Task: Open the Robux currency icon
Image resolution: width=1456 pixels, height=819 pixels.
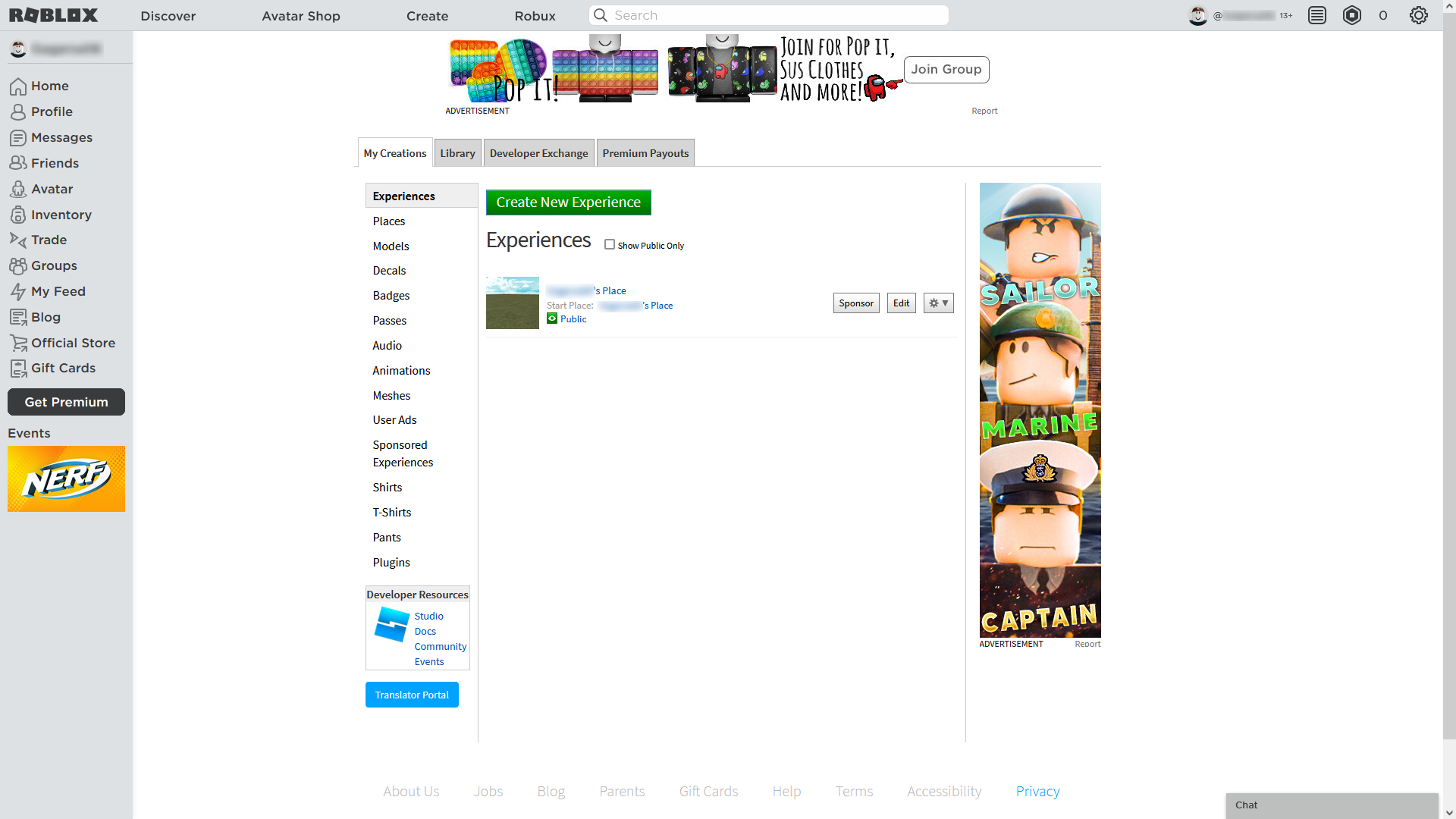Action: tap(1352, 15)
